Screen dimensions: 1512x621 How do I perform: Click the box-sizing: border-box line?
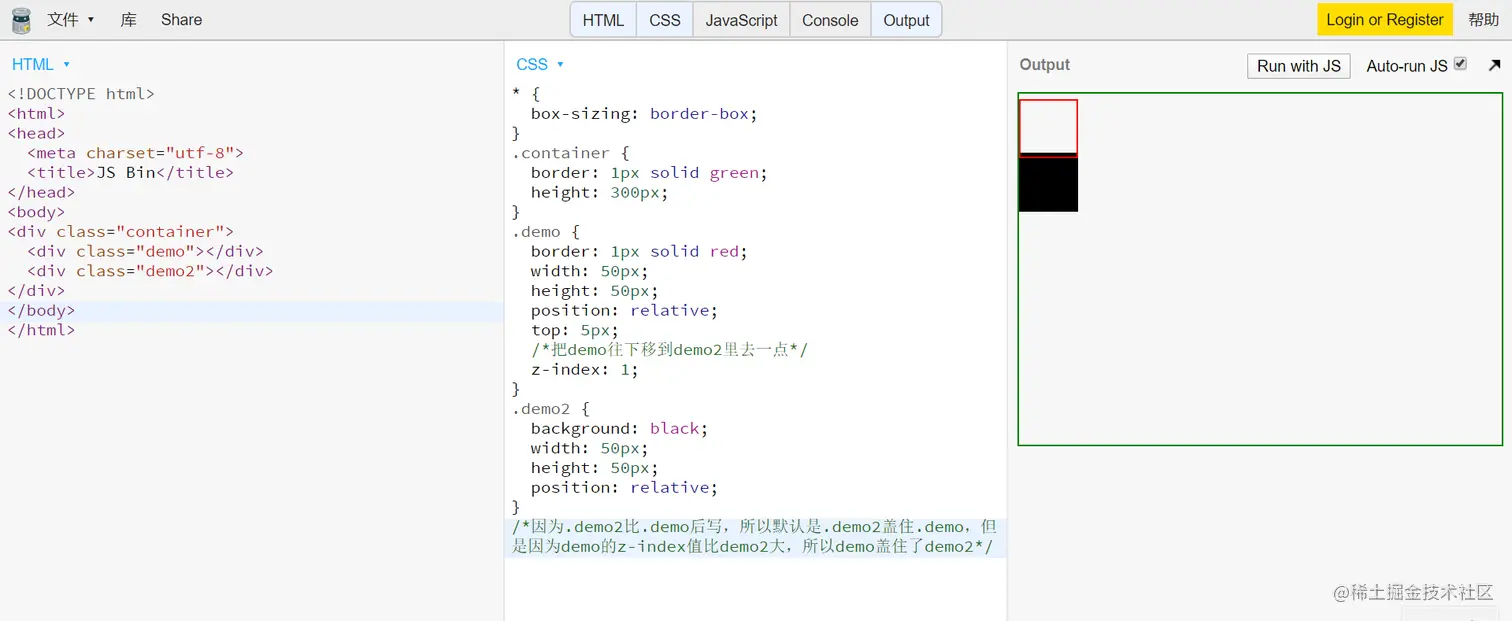pyautogui.click(x=644, y=114)
